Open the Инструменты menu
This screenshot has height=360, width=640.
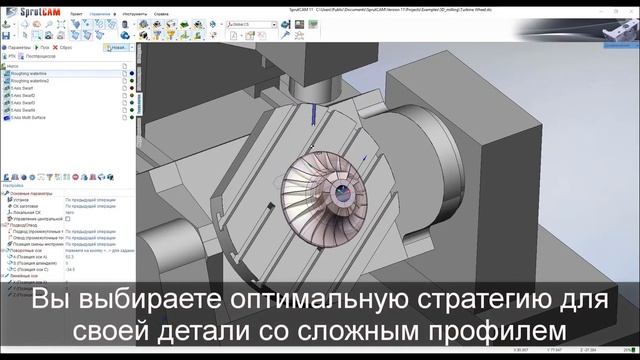(x=135, y=14)
